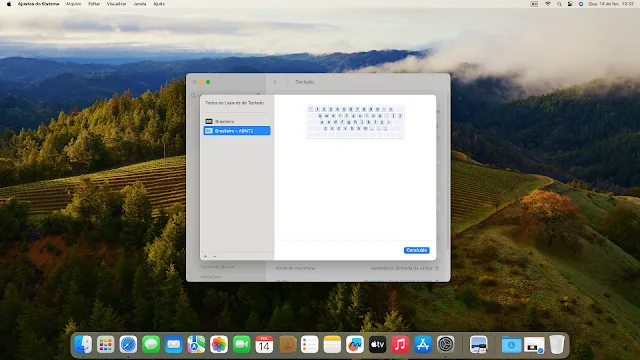Open Mail from the Dock
Image resolution: width=640 pixels, height=360 pixels.
coord(173,344)
